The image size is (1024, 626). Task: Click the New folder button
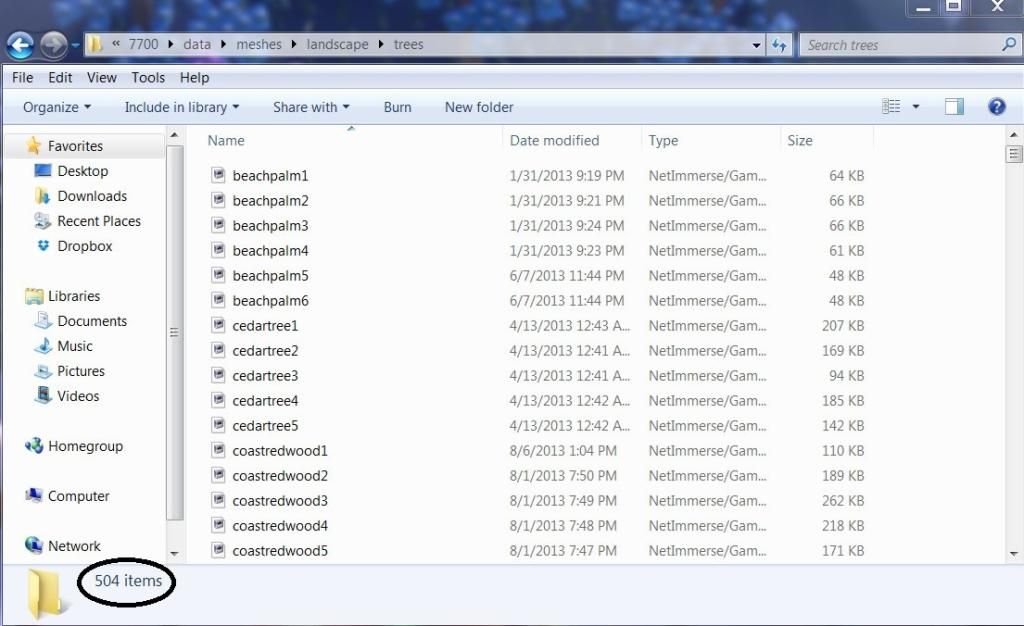pyautogui.click(x=479, y=107)
